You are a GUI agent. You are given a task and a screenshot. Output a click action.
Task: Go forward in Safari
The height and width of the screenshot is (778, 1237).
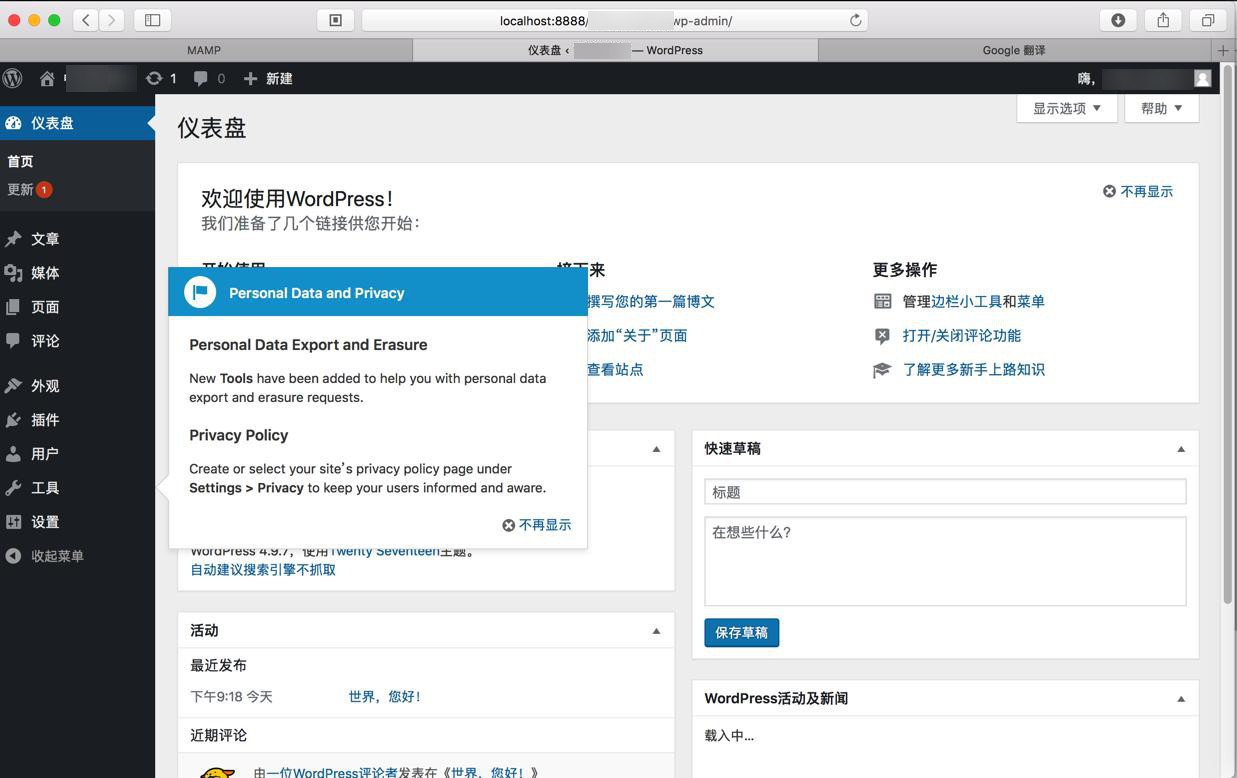(112, 20)
